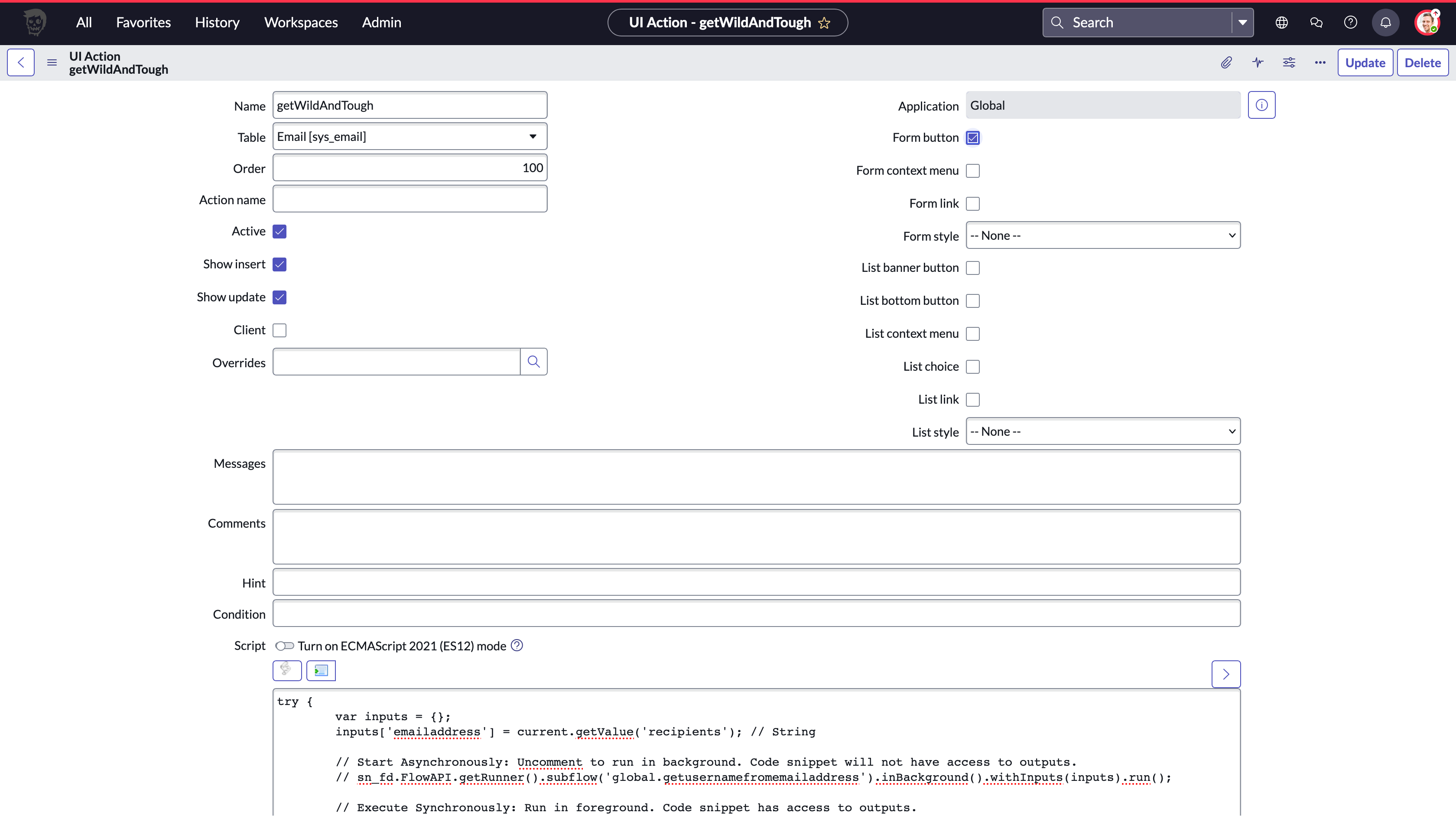Click the Overrides lookup magnifier icon
The height and width of the screenshot is (816, 1456).
click(533, 362)
